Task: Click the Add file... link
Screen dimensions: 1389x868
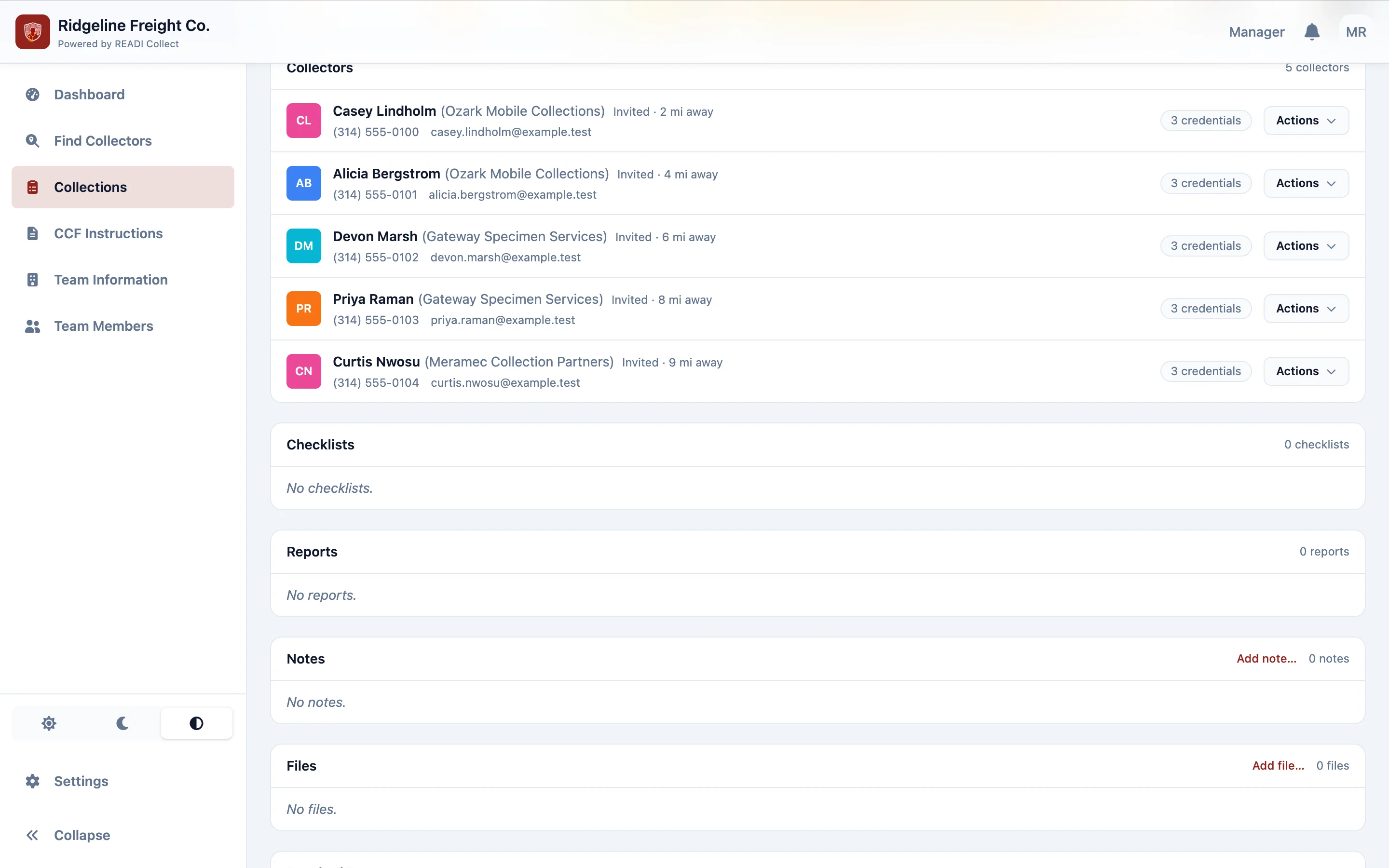Action: tap(1278, 765)
